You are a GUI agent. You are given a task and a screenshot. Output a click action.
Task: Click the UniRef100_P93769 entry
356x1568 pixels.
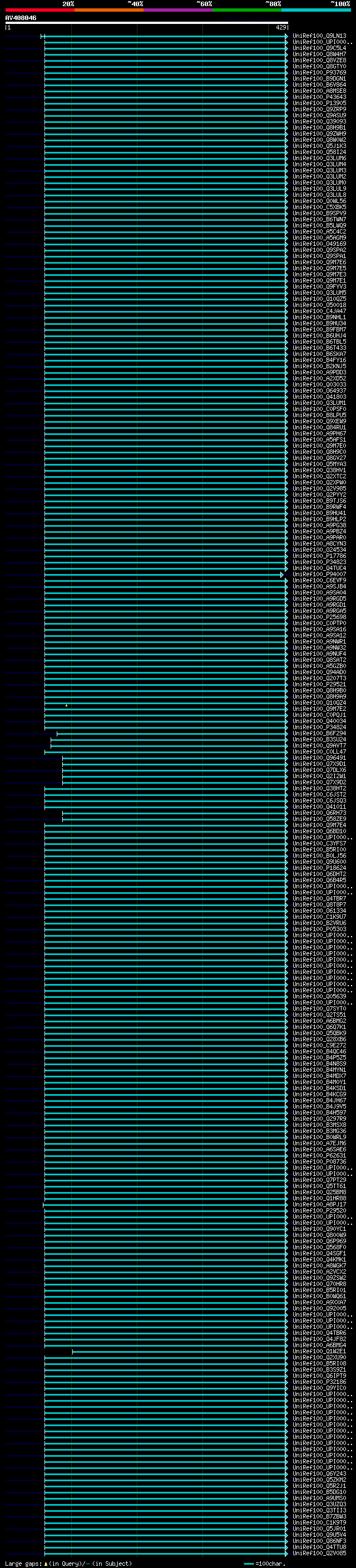pos(319,72)
